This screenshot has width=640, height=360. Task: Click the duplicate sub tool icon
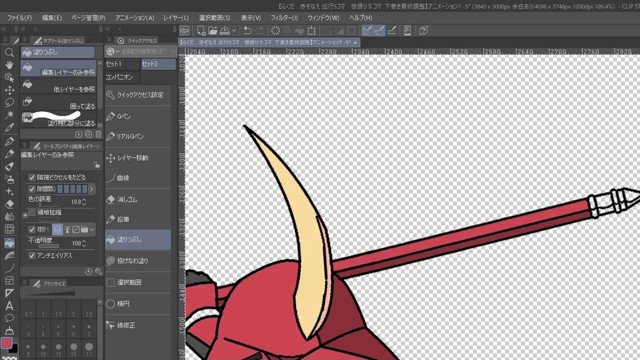pos(88,134)
